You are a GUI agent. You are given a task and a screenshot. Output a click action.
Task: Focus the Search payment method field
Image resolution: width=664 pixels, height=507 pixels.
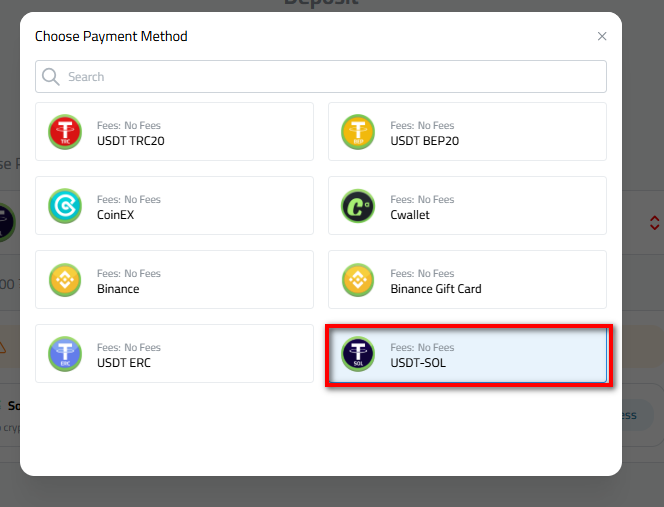321,77
